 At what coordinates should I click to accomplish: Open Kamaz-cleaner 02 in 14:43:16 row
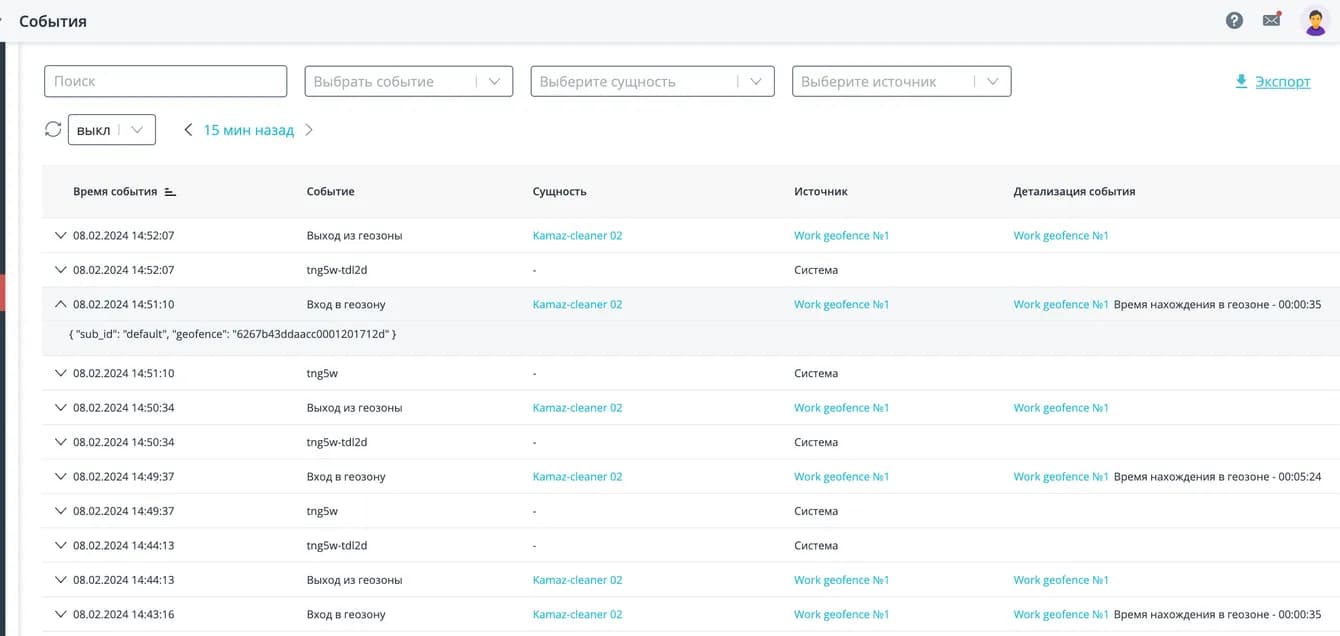pos(577,614)
